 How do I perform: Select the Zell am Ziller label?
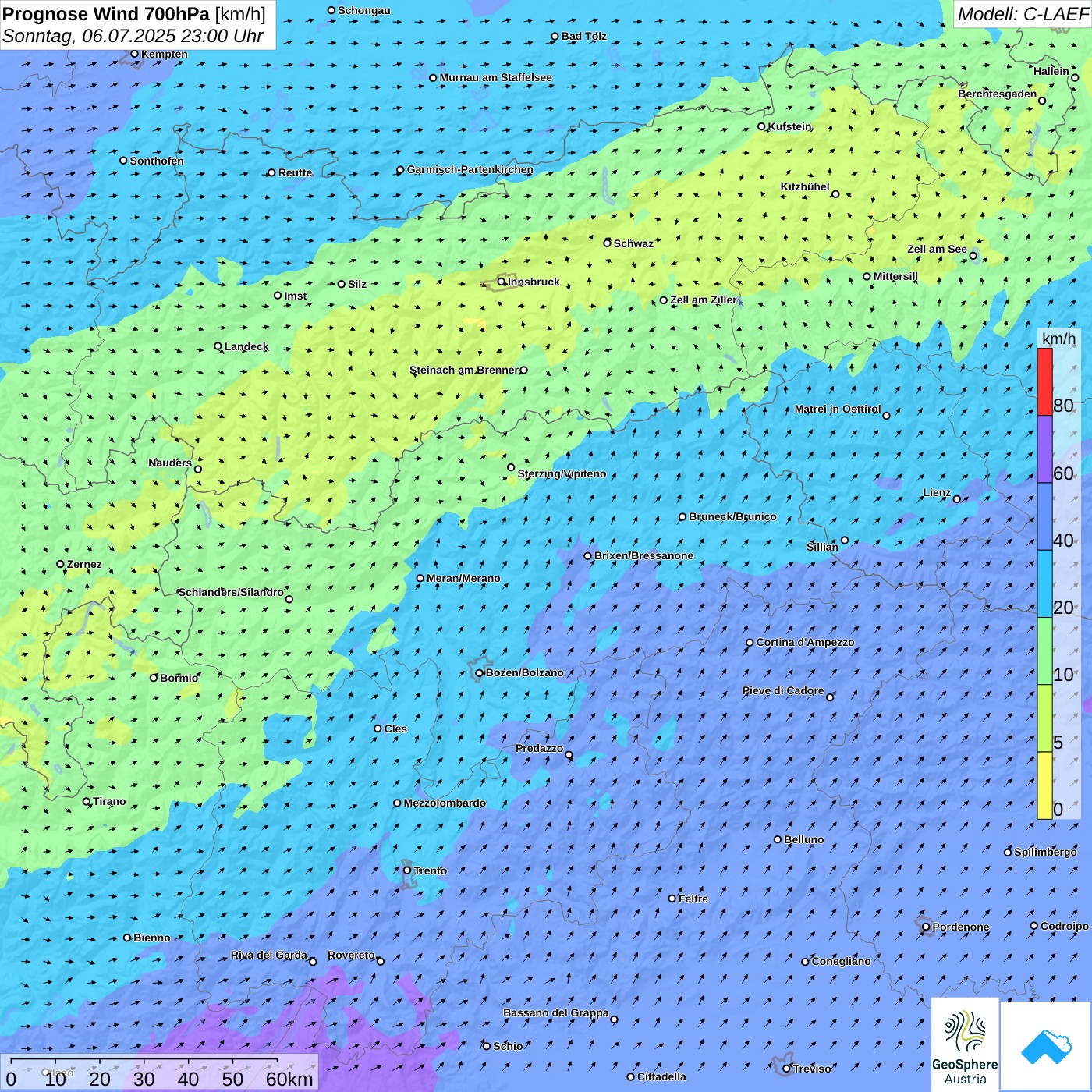(703, 300)
